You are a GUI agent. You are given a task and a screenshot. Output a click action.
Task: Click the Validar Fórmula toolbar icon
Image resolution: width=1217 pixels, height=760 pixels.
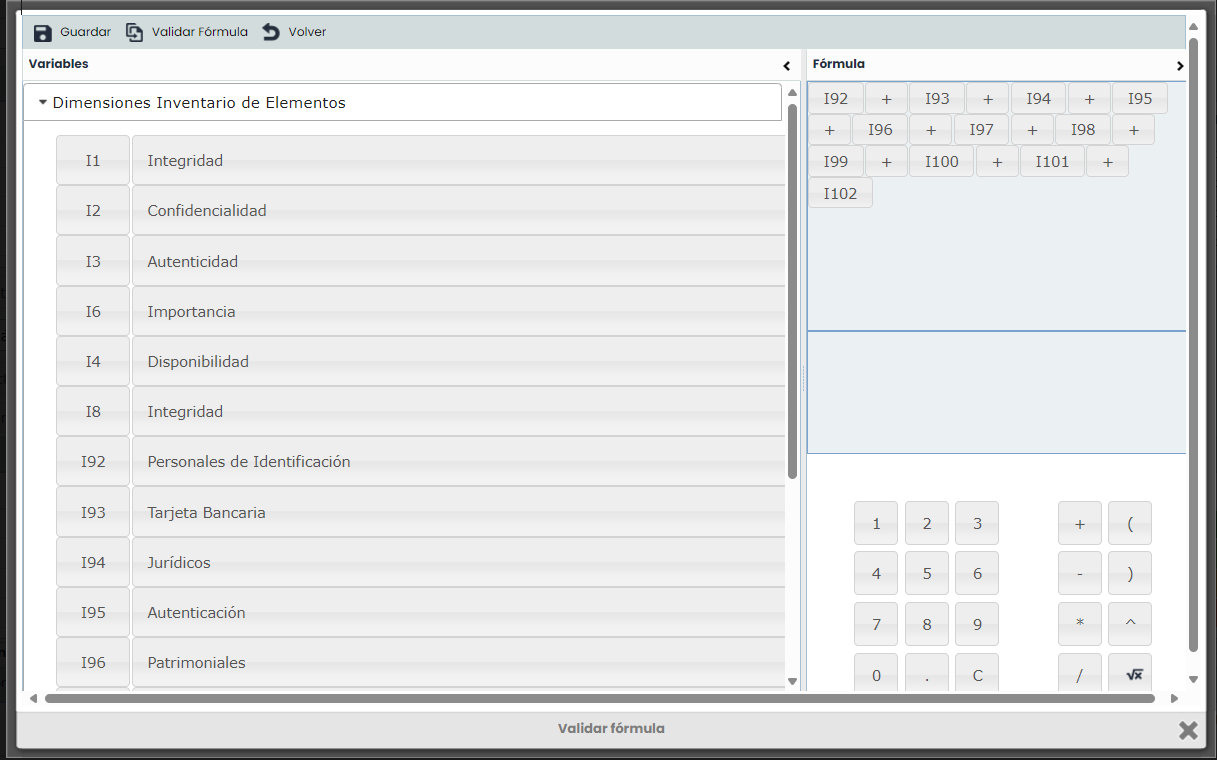pyautogui.click(x=135, y=33)
